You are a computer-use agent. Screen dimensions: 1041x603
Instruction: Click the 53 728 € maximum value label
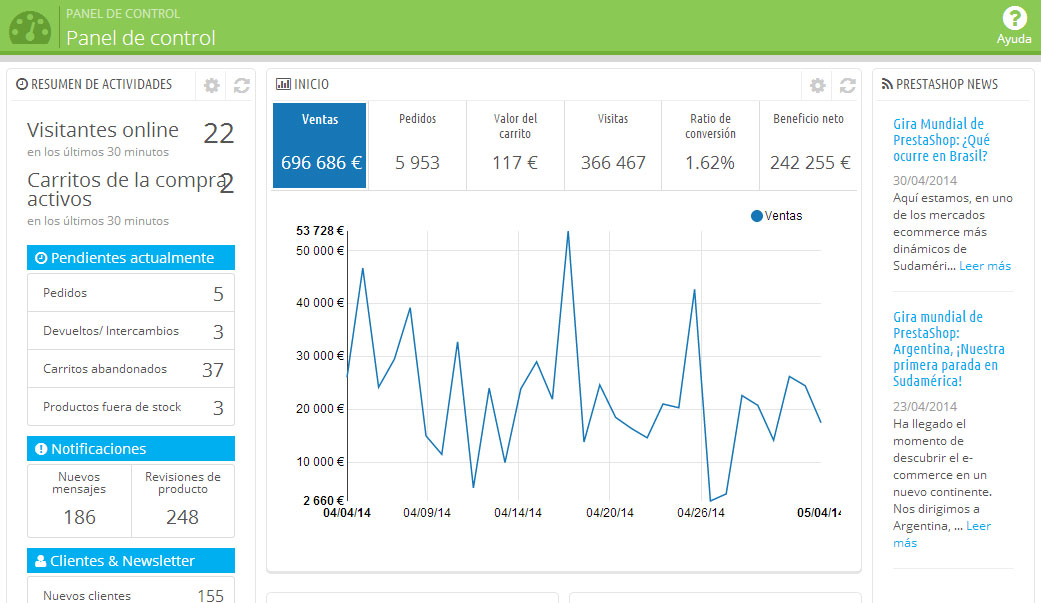tap(320, 230)
